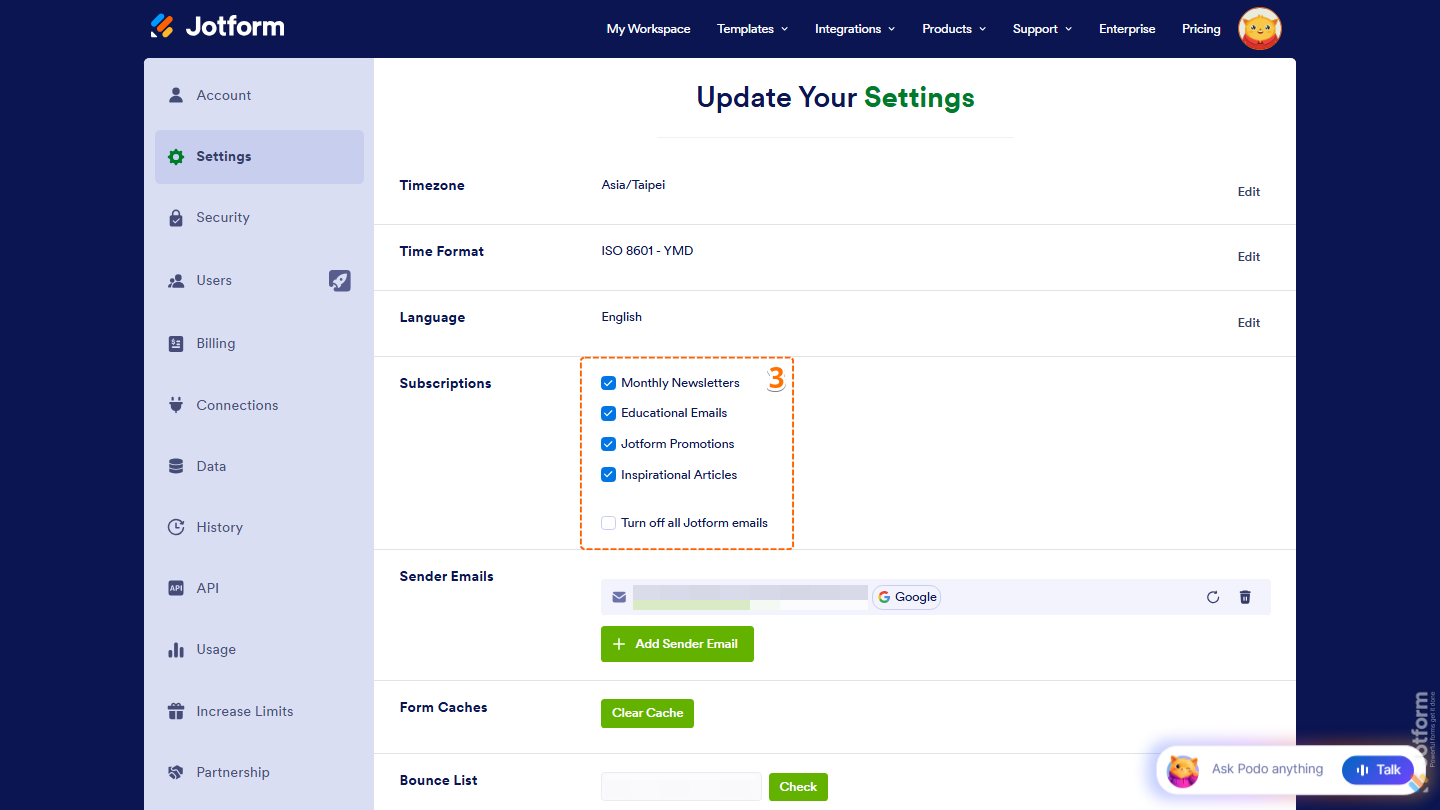Click the Talk button in Podo chat
The image size is (1440, 810).
1378,770
